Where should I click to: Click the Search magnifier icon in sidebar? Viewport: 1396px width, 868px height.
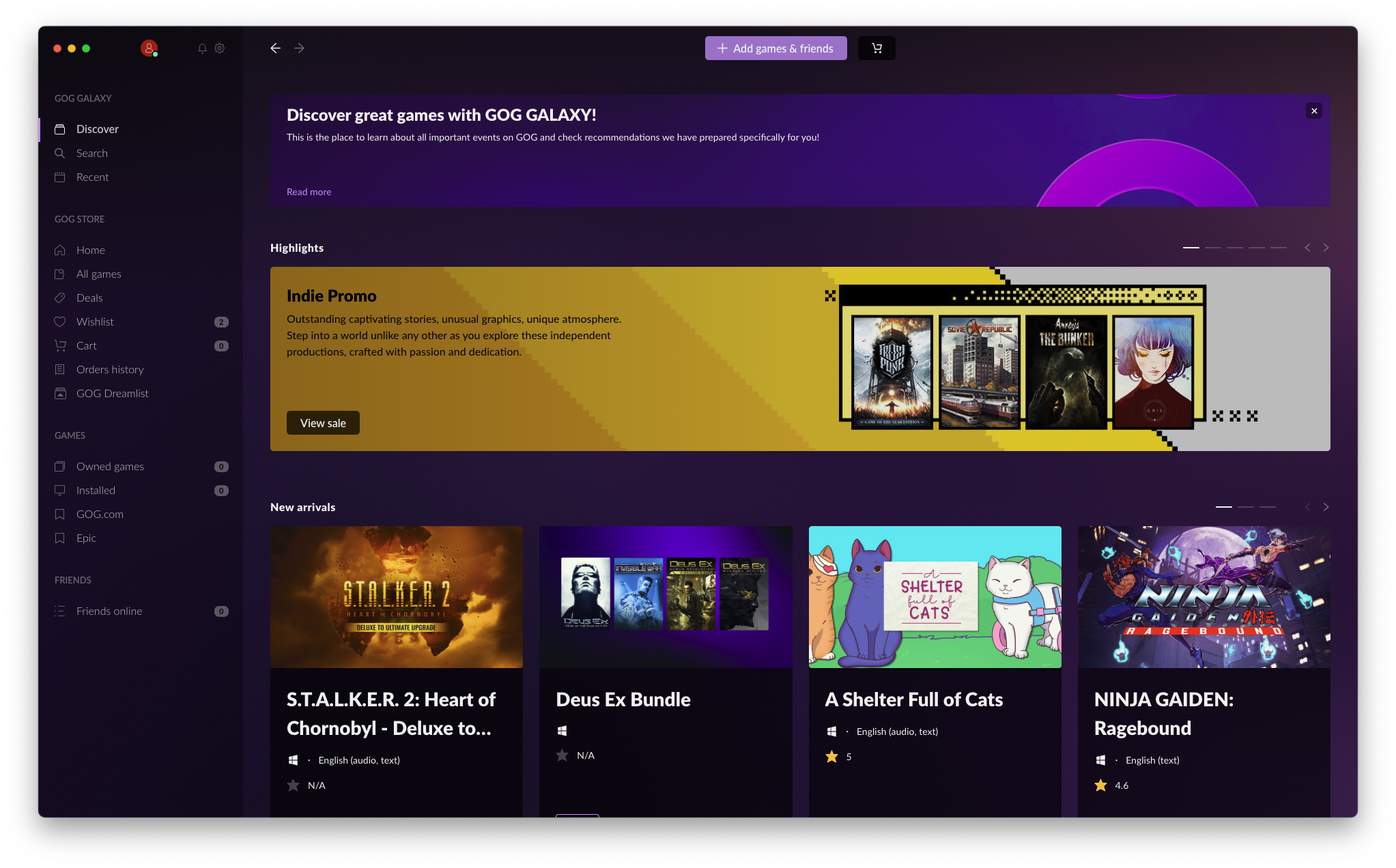(x=60, y=153)
